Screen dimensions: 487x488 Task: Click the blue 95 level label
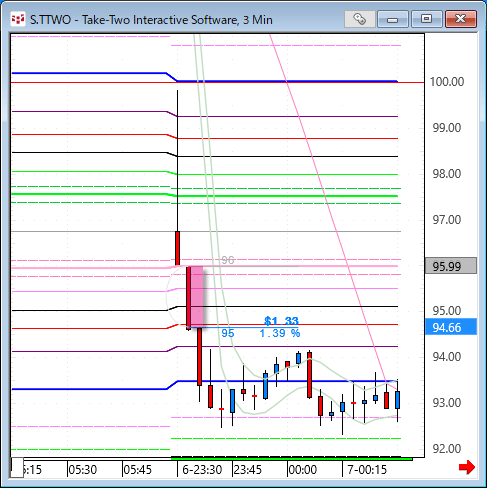[228, 333]
